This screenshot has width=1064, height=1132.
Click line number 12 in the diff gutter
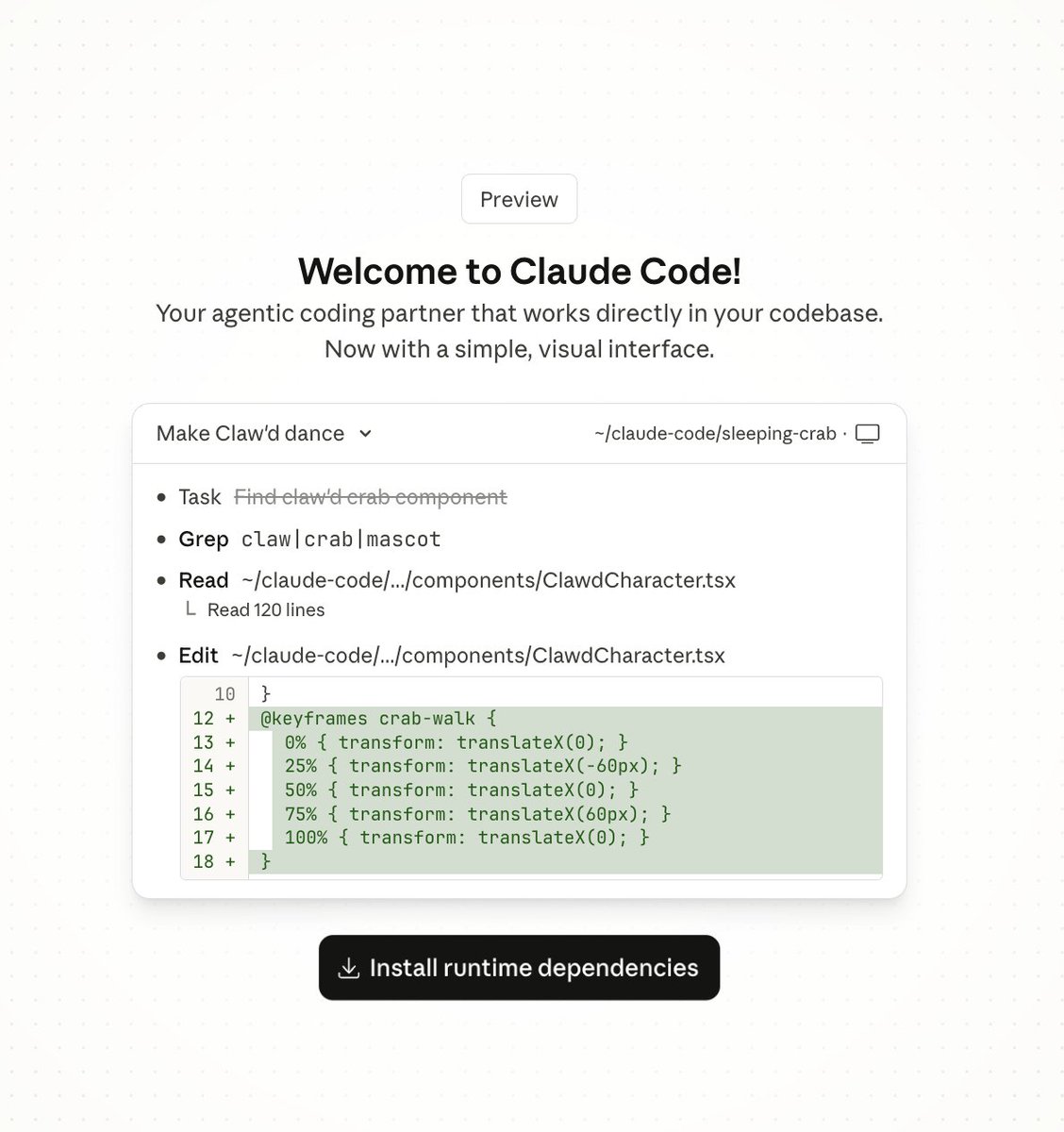(x=204, y=718)
